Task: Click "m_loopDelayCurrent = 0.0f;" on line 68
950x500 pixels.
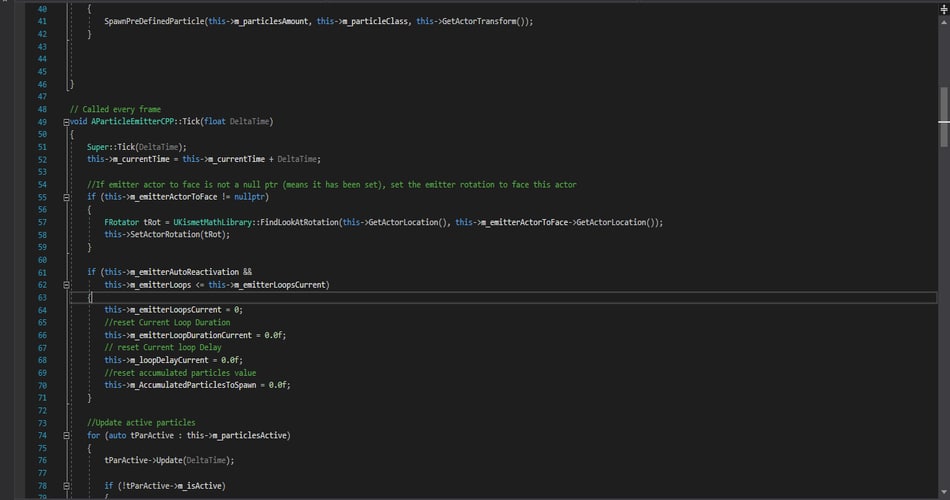Action: [187, 360]
